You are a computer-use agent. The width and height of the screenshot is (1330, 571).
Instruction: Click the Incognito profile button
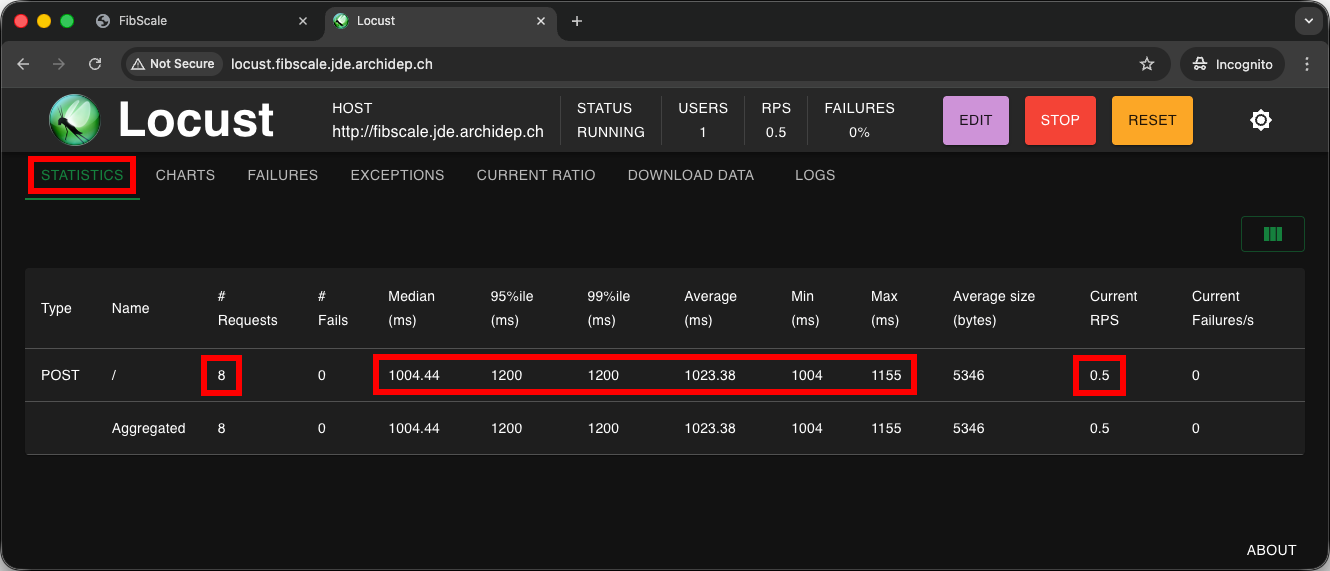pos(1233,64)
